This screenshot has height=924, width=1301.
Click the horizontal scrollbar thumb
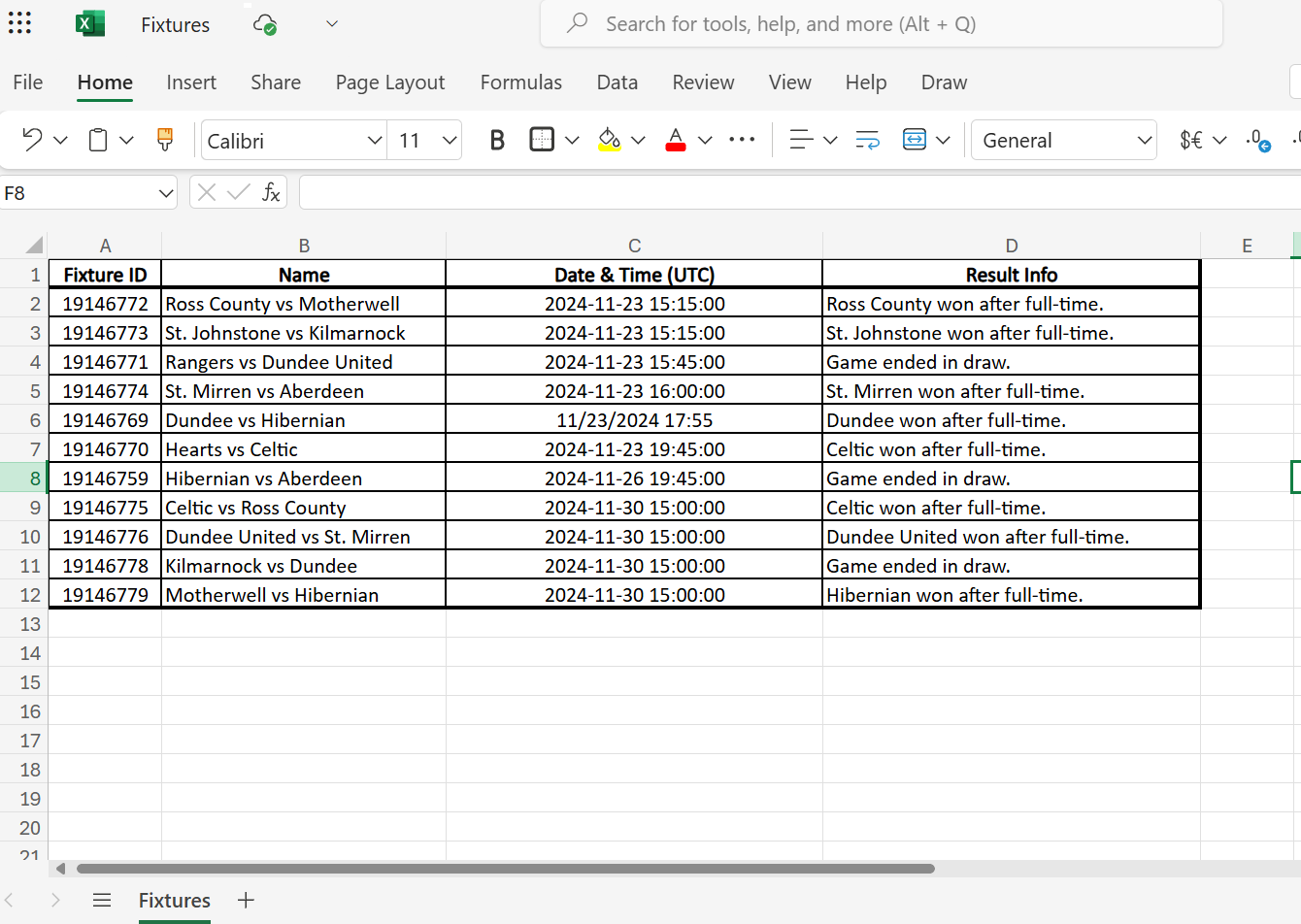(x=505, y=869)
